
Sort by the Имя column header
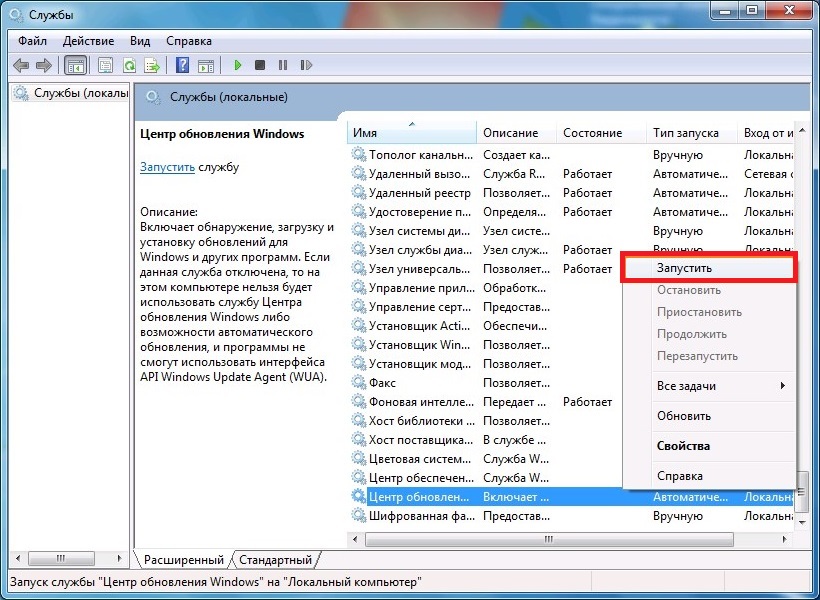(412, 133)
